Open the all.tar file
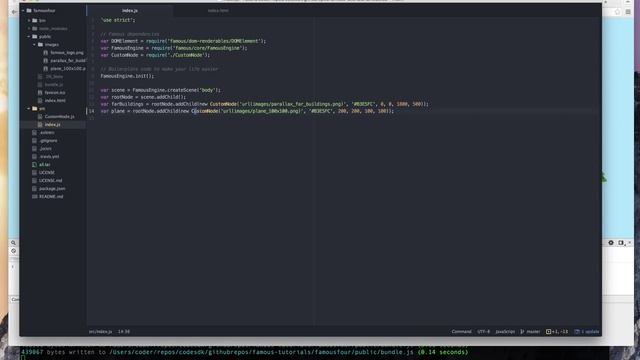 pos(44,164)
